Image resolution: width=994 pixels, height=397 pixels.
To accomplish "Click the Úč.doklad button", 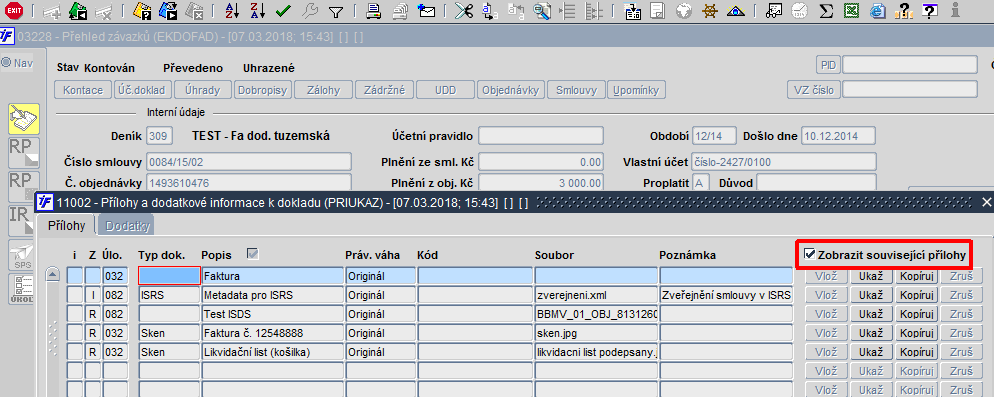I will [x=143, y=90].
